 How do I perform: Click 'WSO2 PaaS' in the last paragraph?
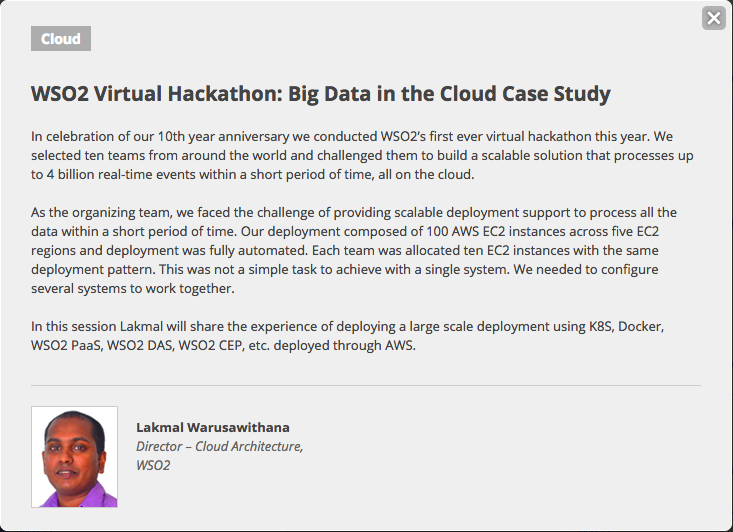pos(68,345)
